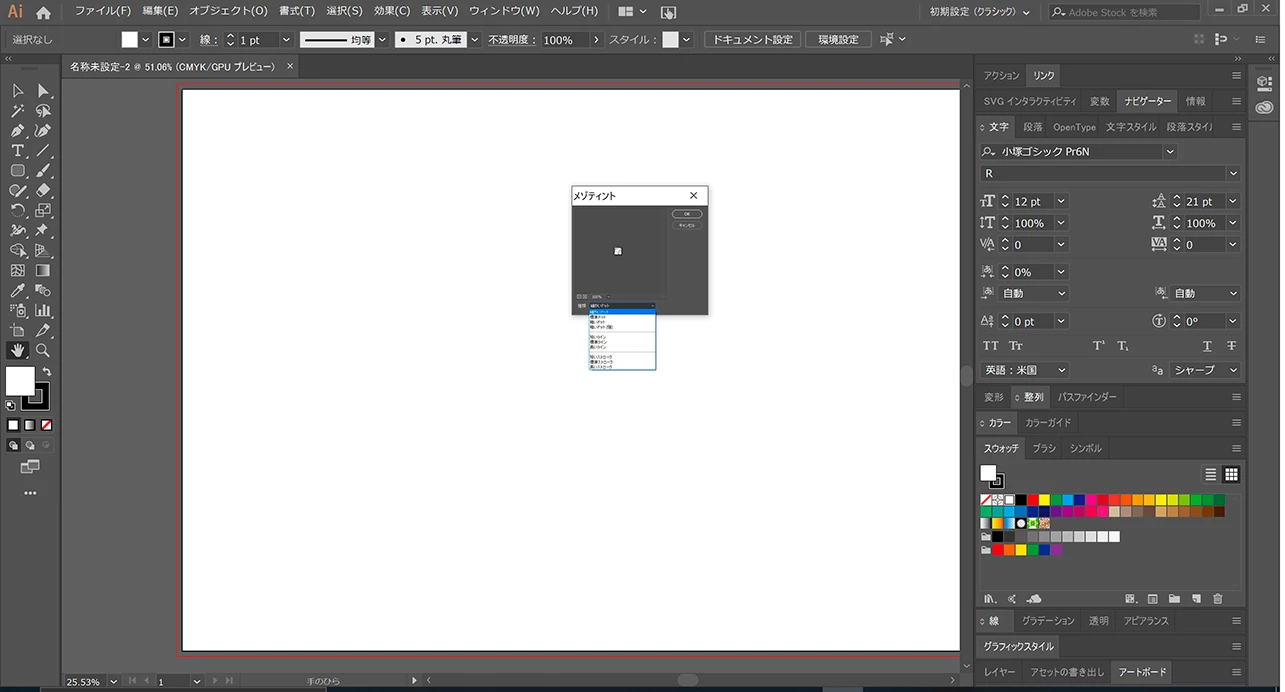Open leading 21 pt dropdown
The height and width of the screenshot is (692, 1285).
[x=1232, y=202]
